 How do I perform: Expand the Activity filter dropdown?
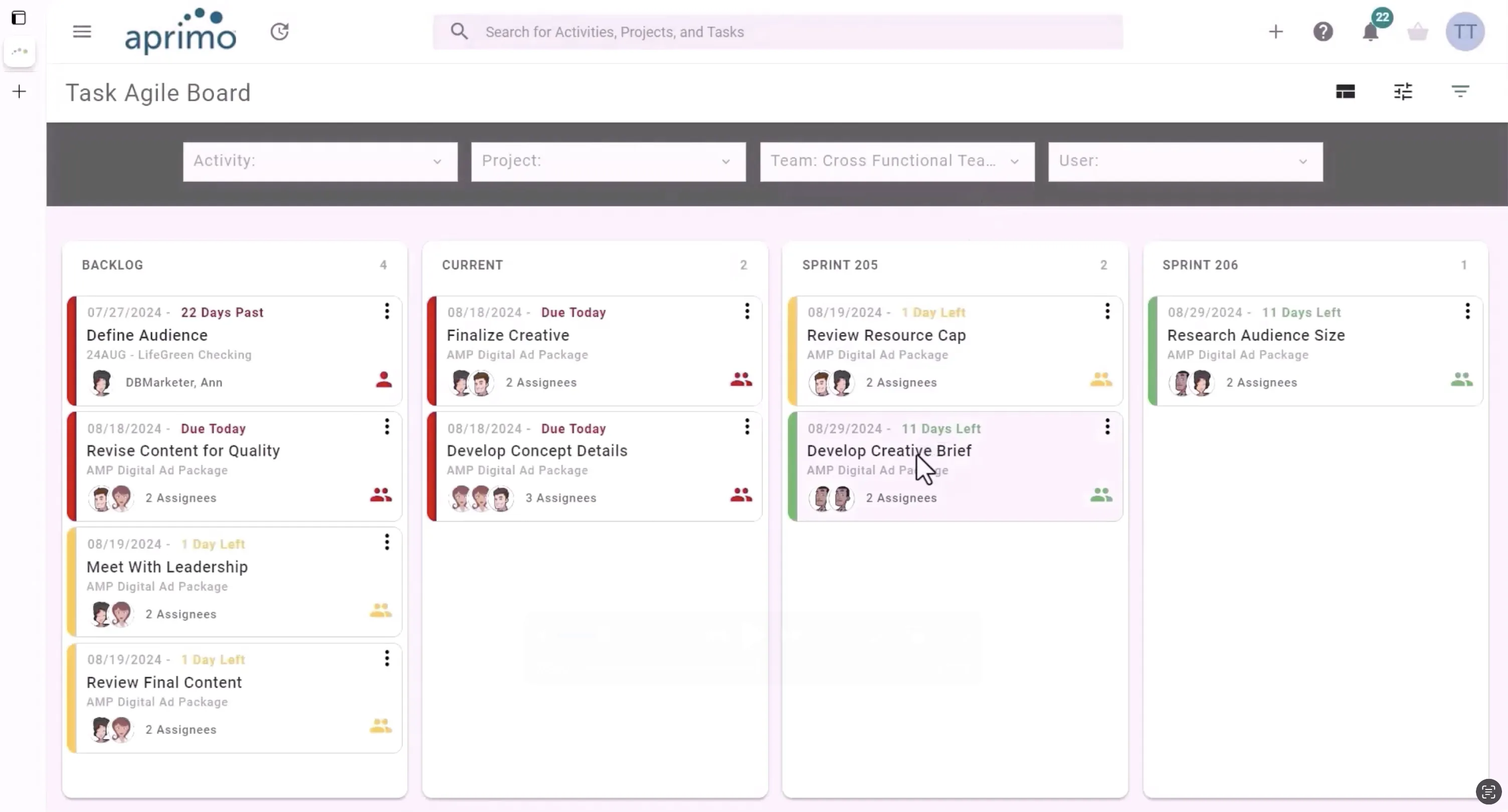click(320, 161)
